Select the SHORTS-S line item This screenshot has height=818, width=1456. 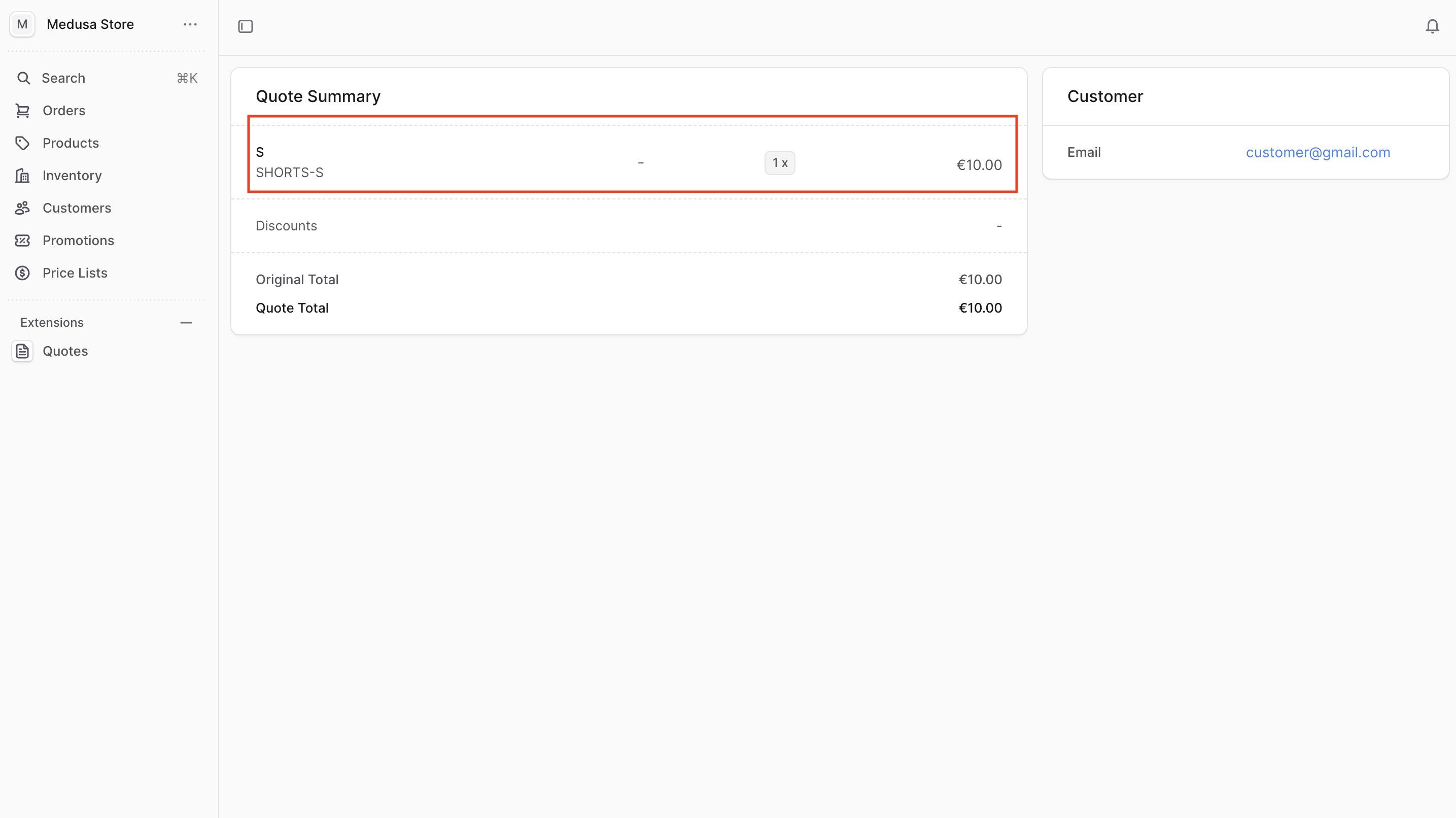point(290,173)
